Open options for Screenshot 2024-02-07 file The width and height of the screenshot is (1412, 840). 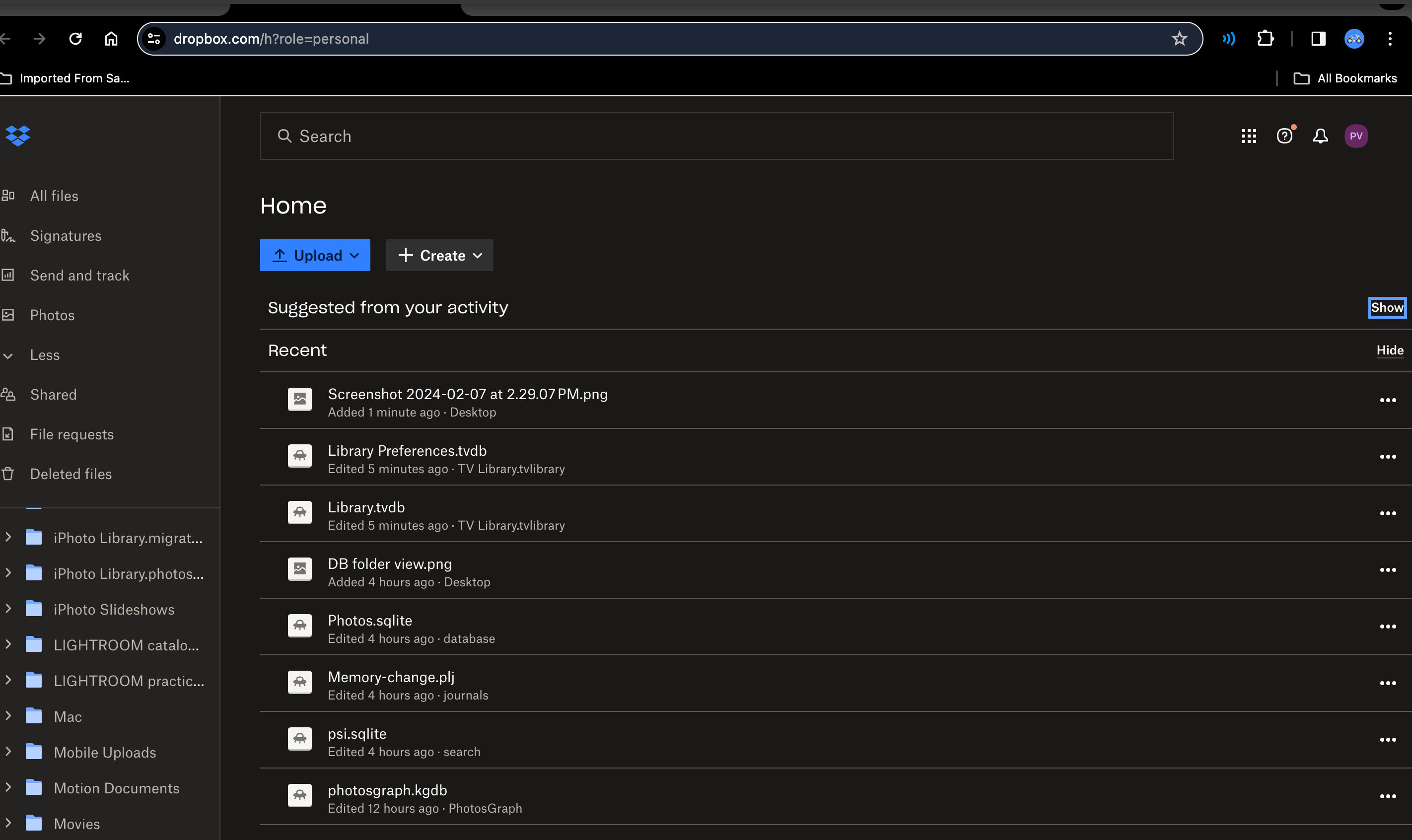tap(1388, 400)
